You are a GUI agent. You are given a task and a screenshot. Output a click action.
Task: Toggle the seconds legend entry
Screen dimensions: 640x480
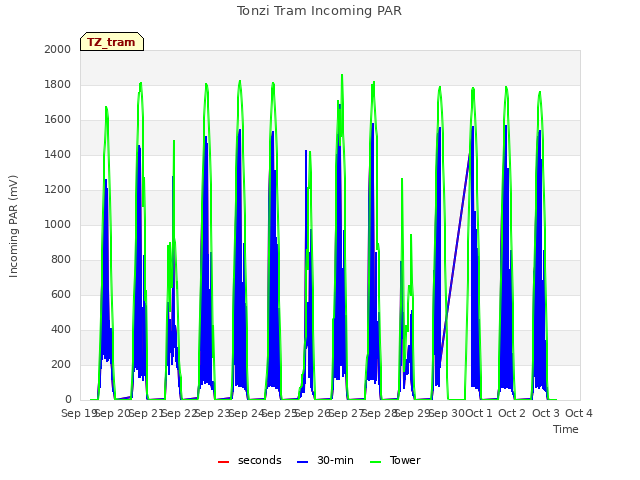[x=250, y=460]
